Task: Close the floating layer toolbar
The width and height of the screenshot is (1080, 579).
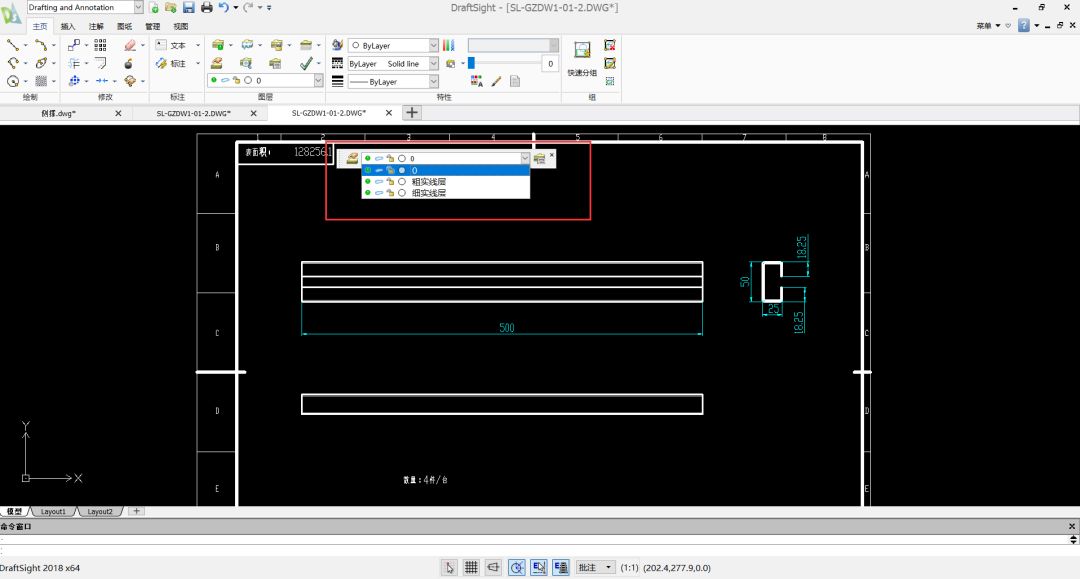Action: coord(552,155)
